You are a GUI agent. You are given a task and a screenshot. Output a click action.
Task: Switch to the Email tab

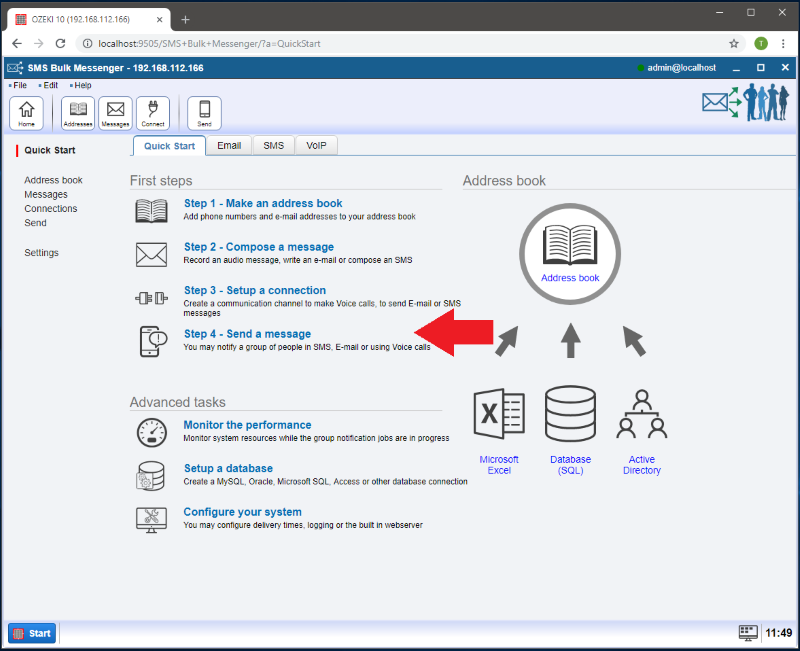(229, 146)
